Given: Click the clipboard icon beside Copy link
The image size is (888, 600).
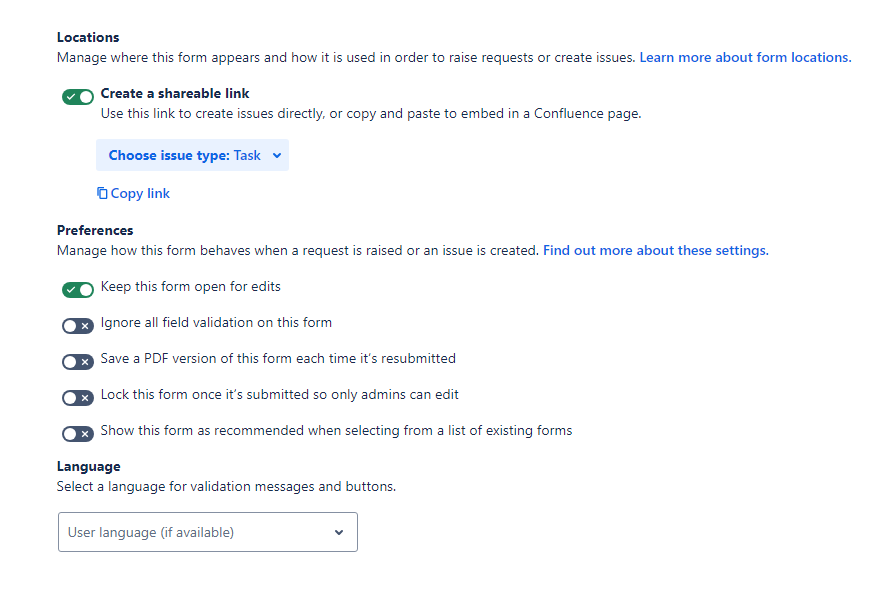Looking at the screenshot, I should tap(102, 193).
